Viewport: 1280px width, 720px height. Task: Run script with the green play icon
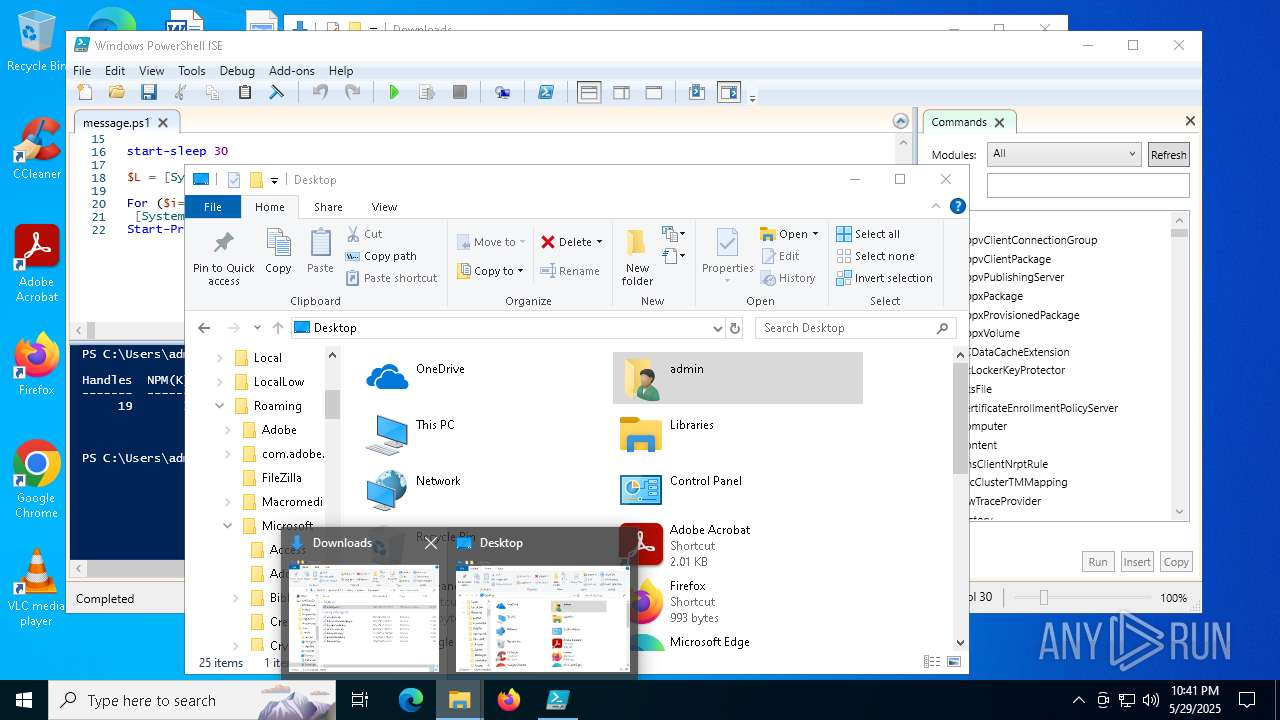pyautogui.click(x=394, y=92)
